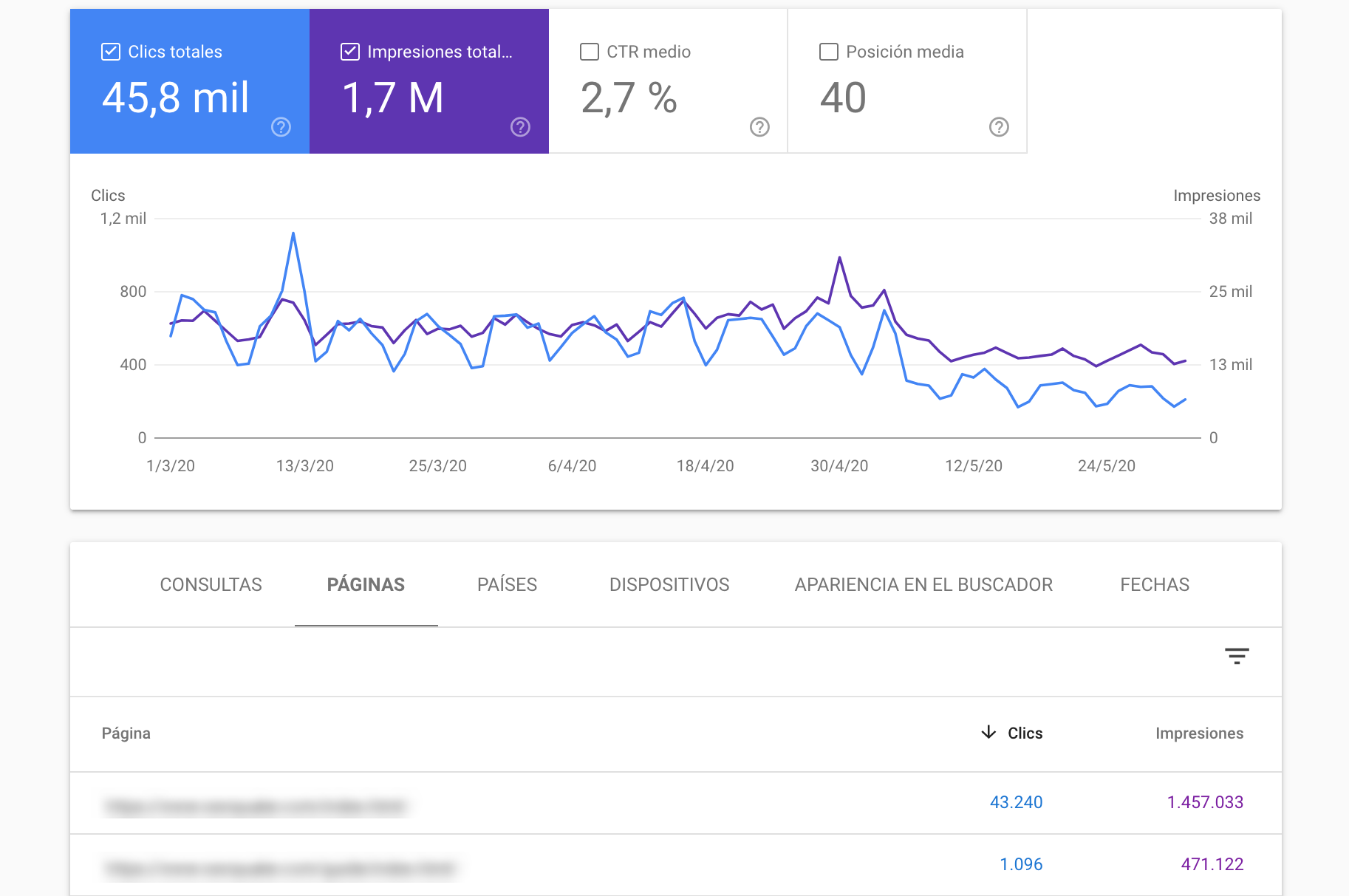Open help icon on Posición media card
This screenshot has height=896, width=1349.
click(x=999, y=127)
